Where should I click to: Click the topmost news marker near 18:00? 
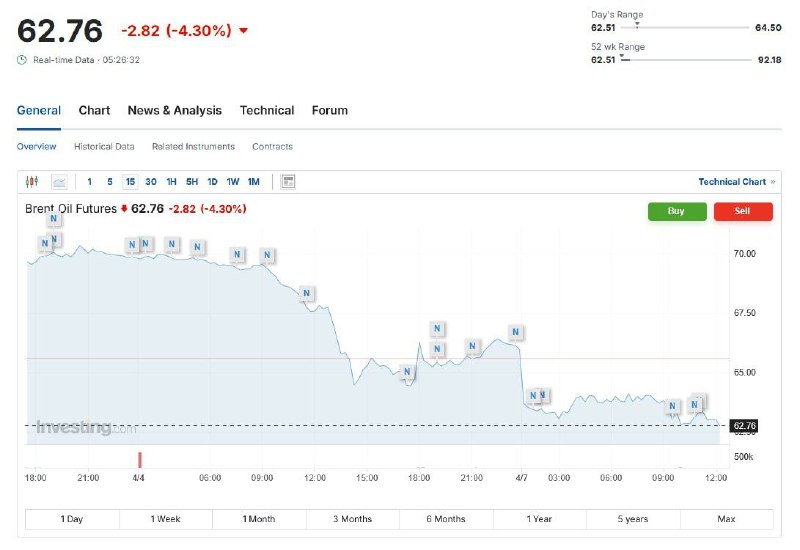pos(54,218)
